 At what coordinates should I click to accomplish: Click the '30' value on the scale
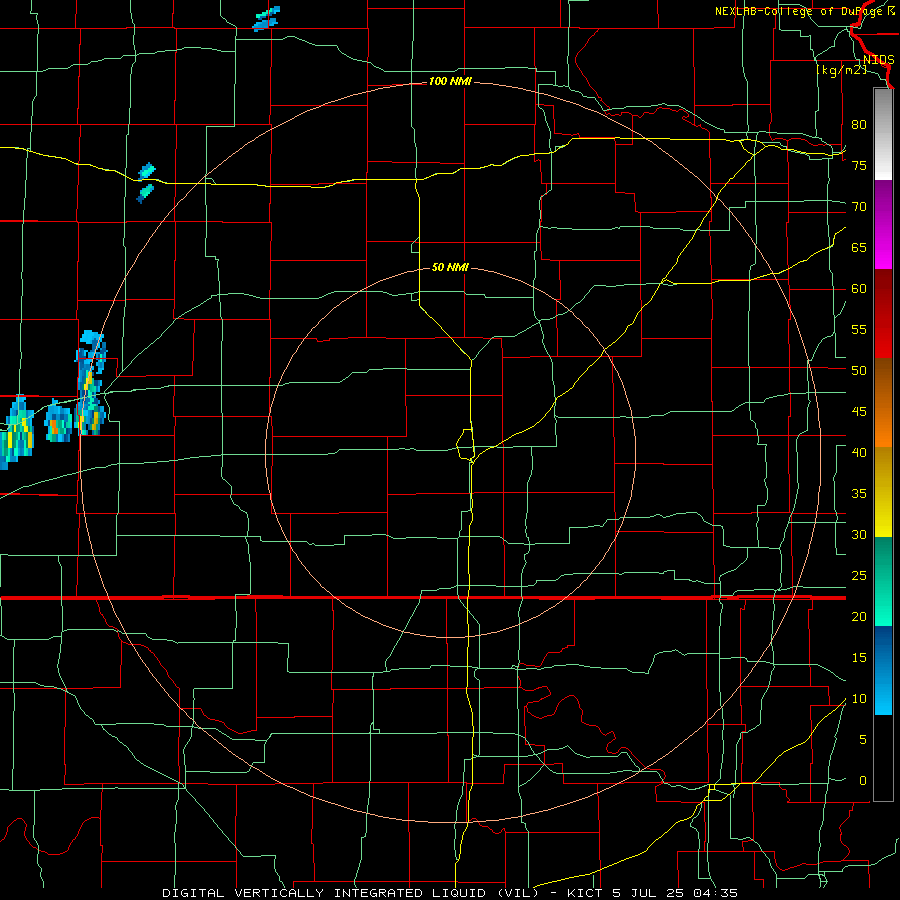click(x=859, y=535)
